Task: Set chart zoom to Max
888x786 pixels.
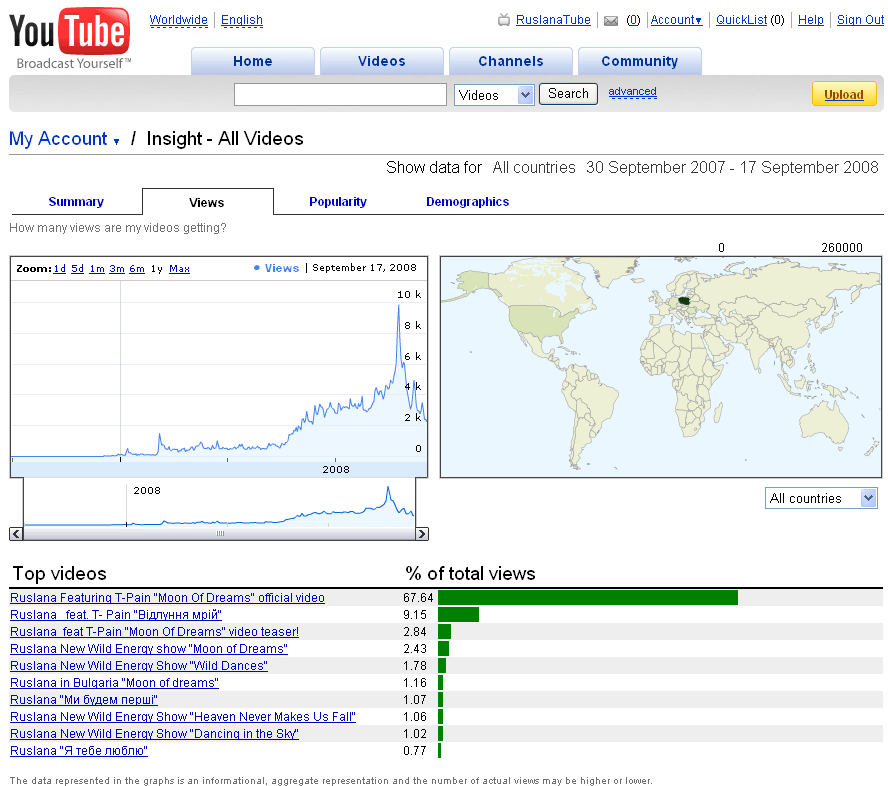Action: click(180, 269)
